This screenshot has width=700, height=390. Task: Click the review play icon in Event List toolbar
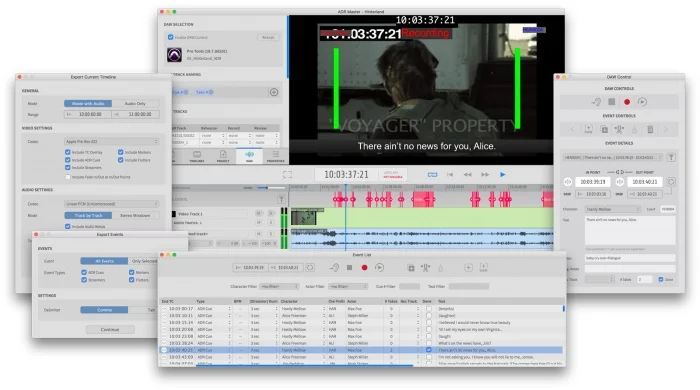tap(379, 267)
